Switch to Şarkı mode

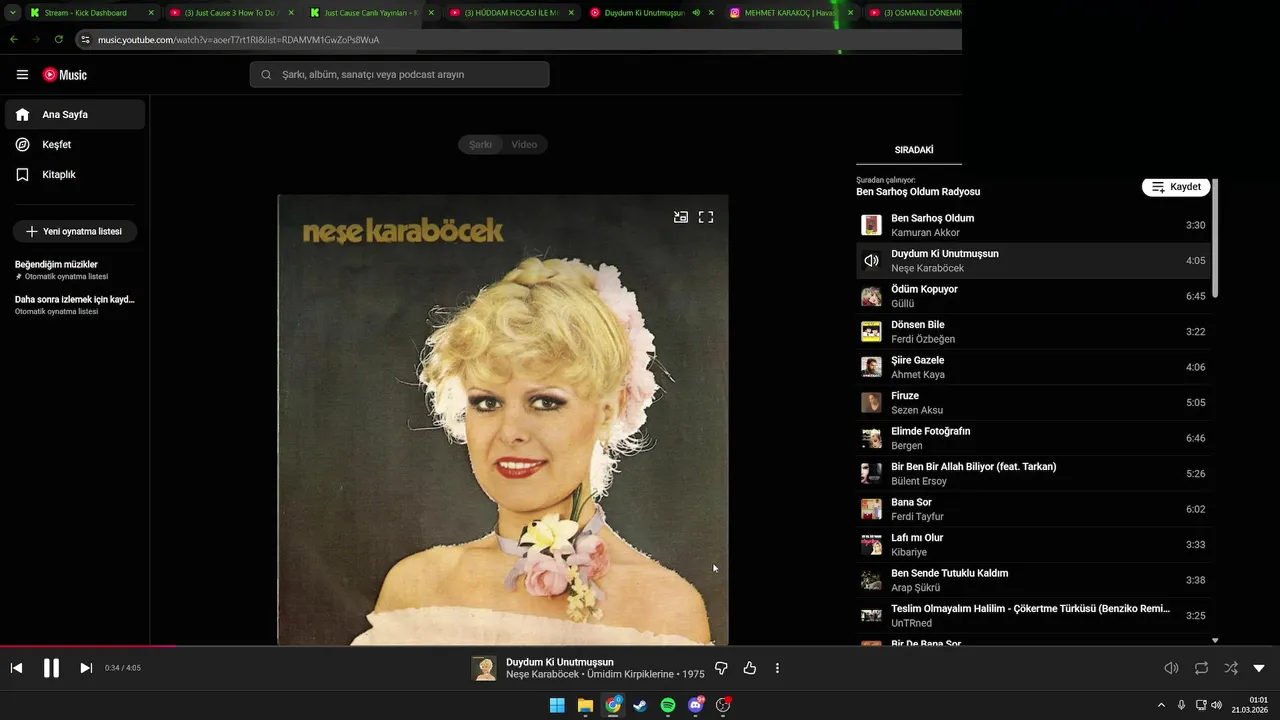click(x=481, y=145)
